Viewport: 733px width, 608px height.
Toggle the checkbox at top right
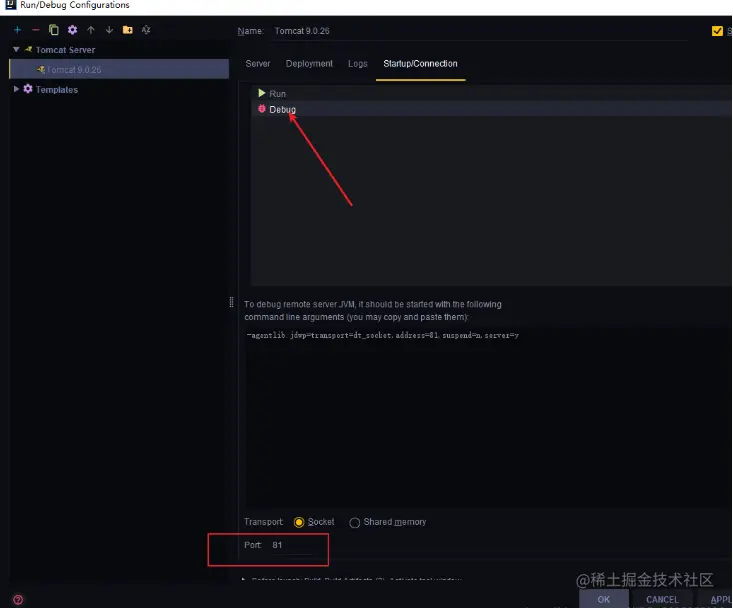coord(717,31)
